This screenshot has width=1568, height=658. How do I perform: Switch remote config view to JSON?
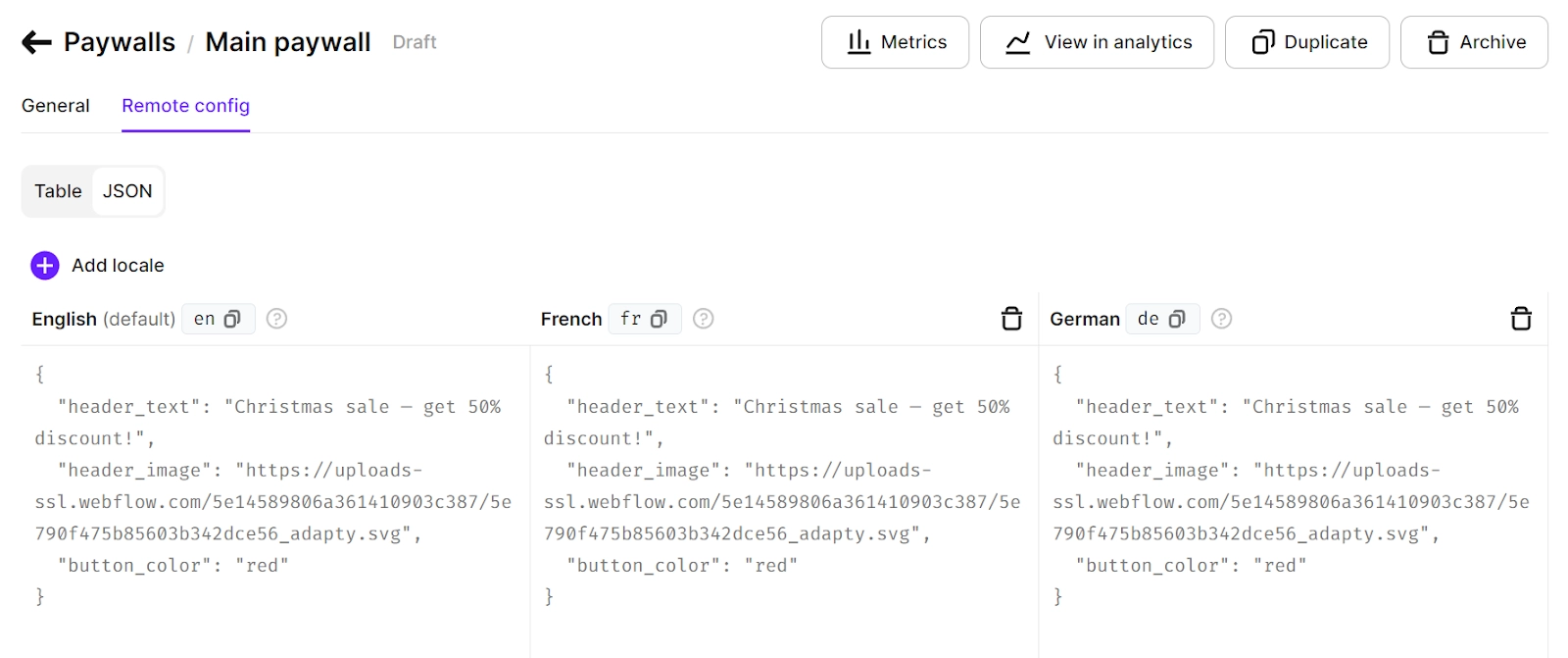[x=127, y=191]
